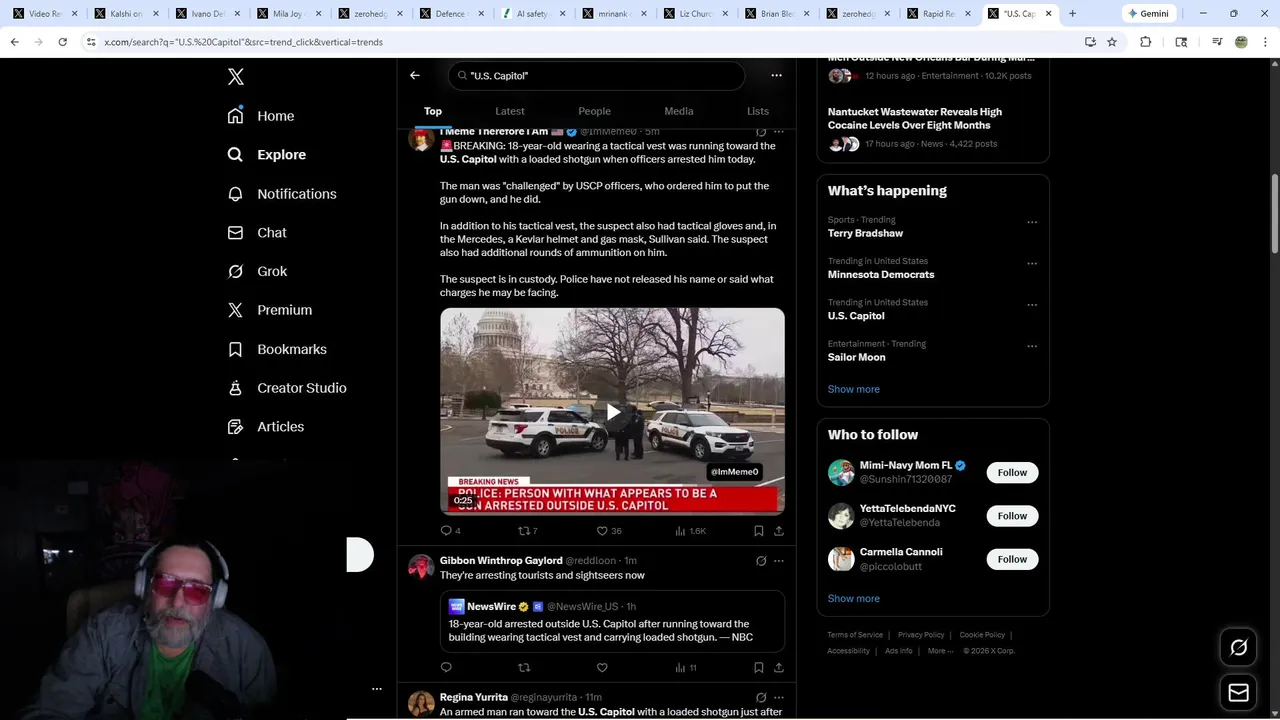Click the back arrow beside search box
1280x720 pixels.
(x=415, y=75)
